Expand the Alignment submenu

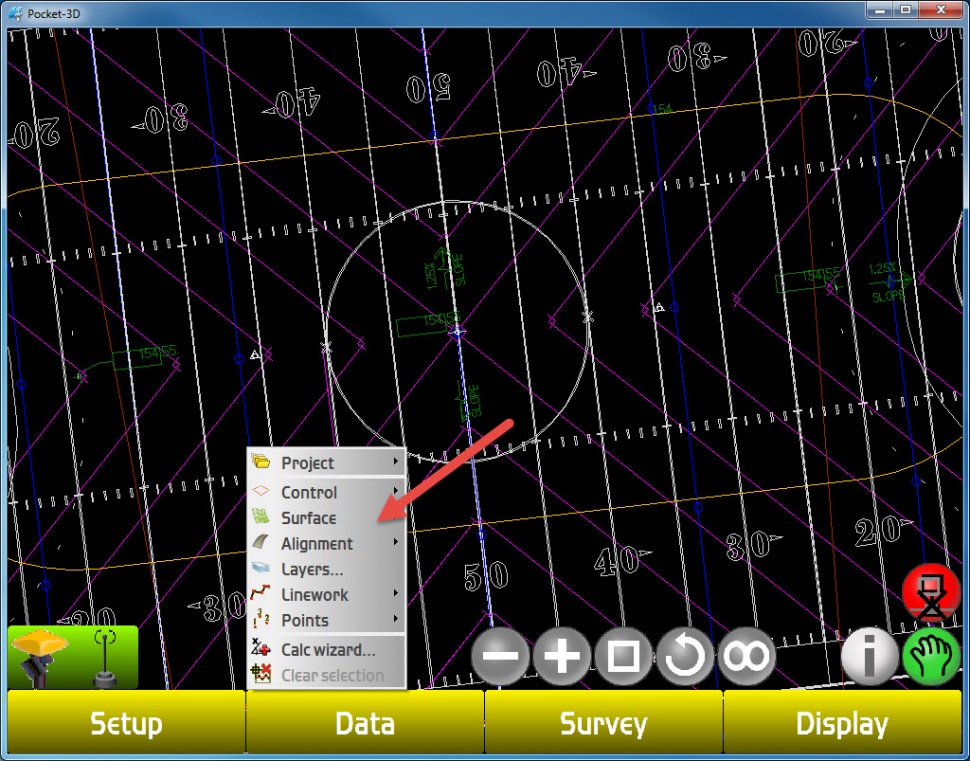[x=326, y=544]
